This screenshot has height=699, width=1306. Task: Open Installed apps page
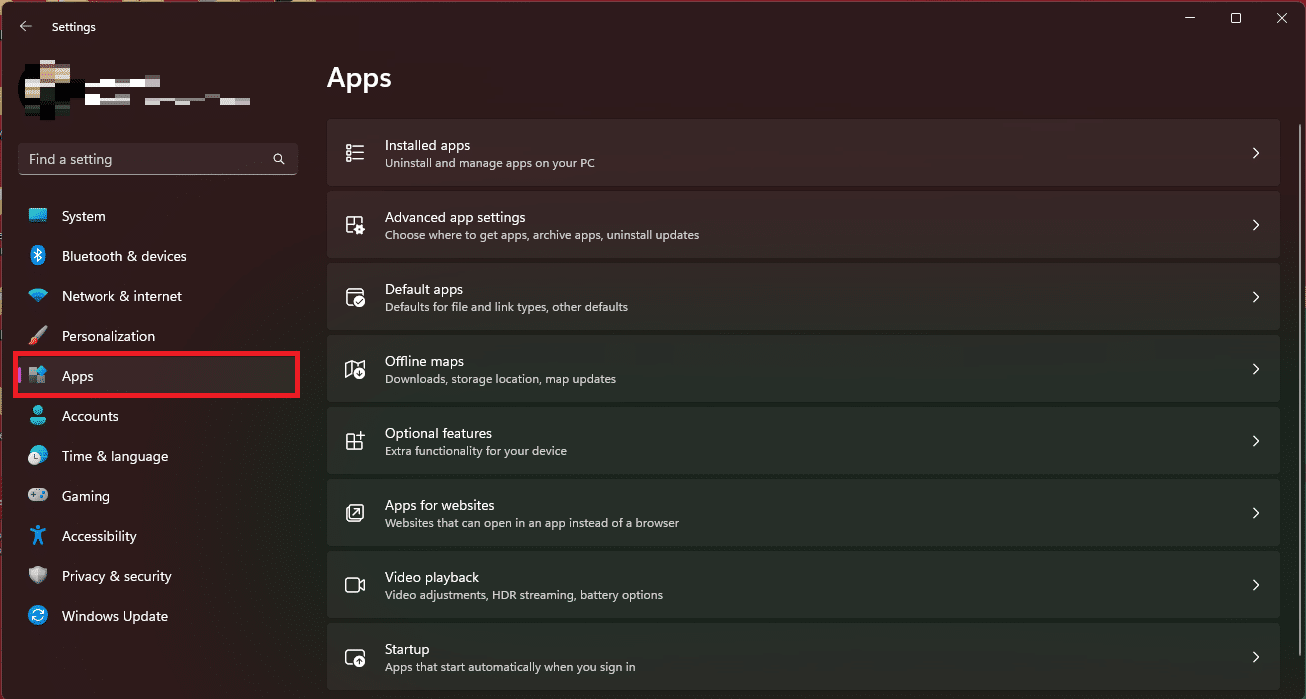pos(803,153)
